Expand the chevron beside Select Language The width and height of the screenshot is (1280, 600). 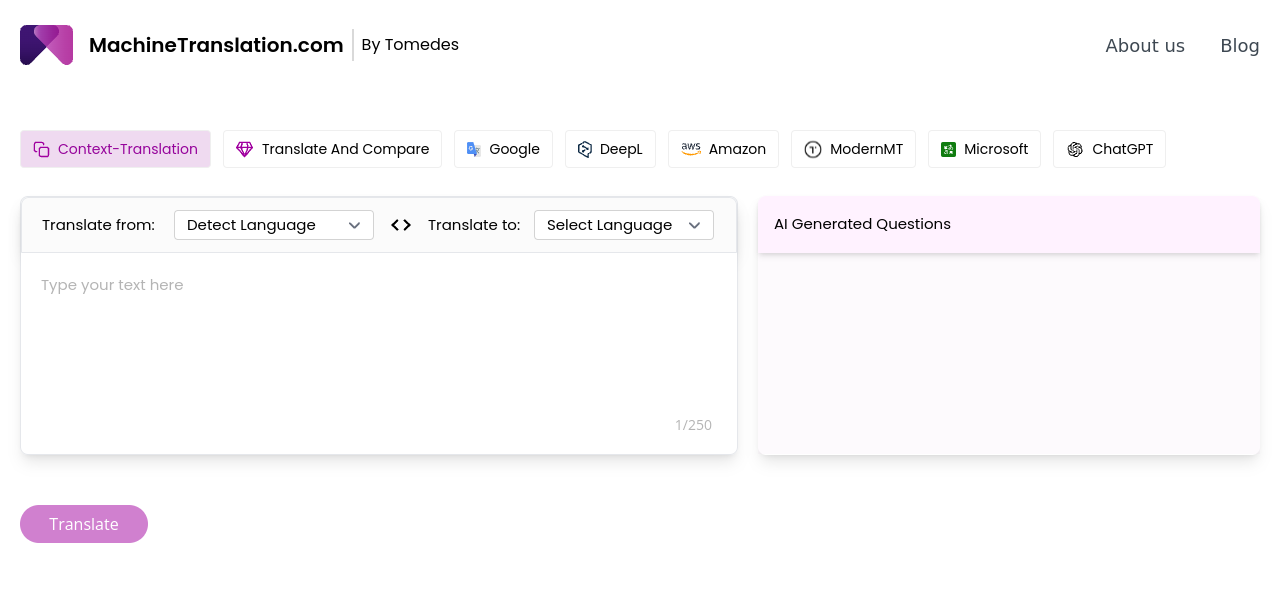click(695, 225)
